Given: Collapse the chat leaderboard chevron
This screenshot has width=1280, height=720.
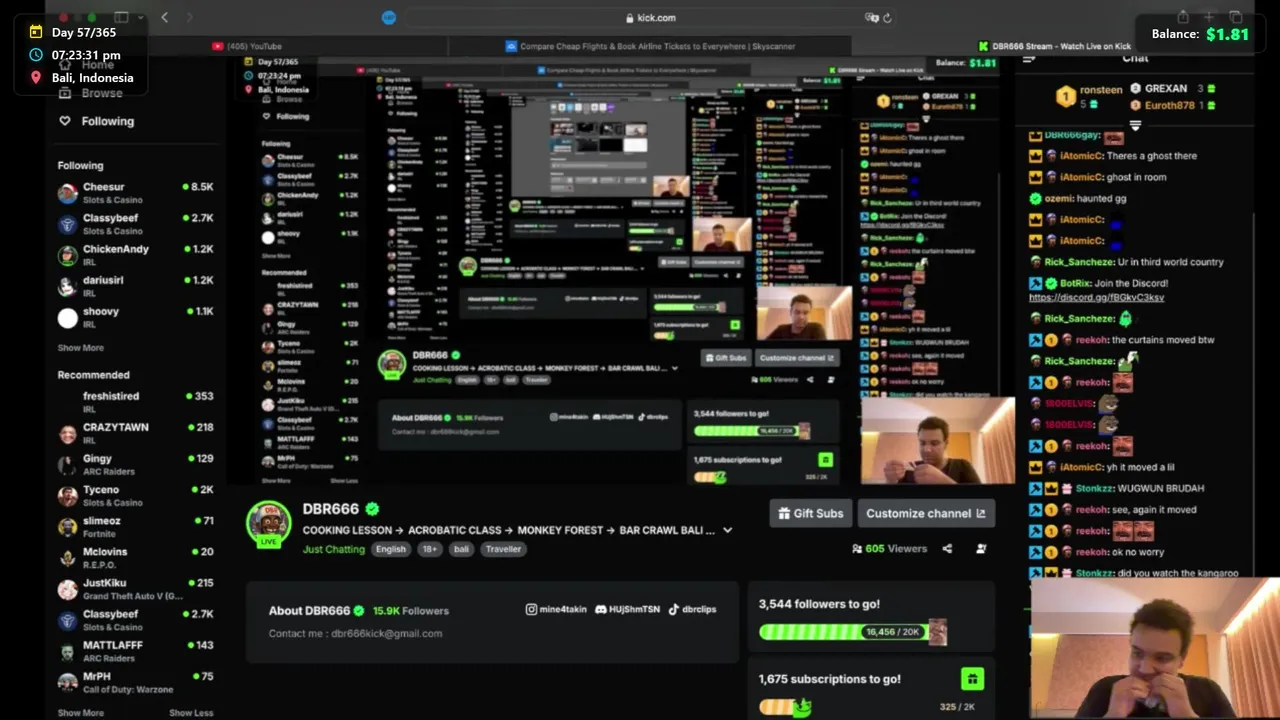Looking at the screenshot, I should point(1135,125).
